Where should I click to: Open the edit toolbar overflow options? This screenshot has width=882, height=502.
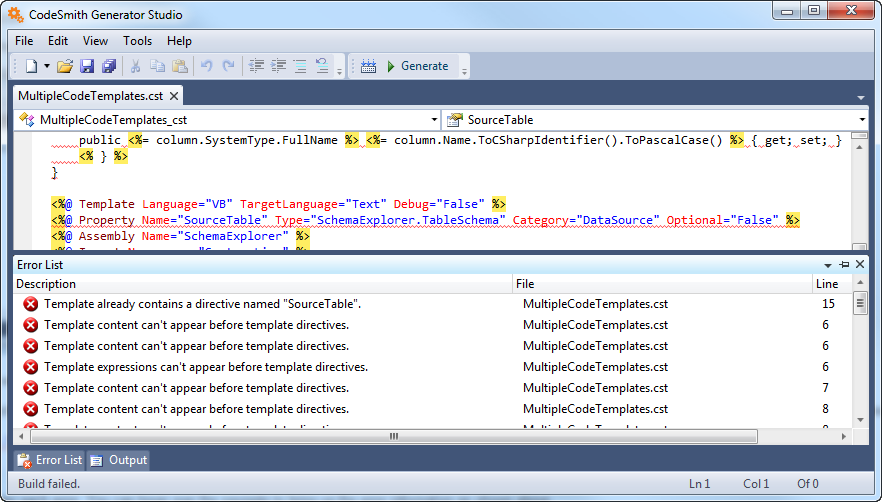tap(339, 72)
